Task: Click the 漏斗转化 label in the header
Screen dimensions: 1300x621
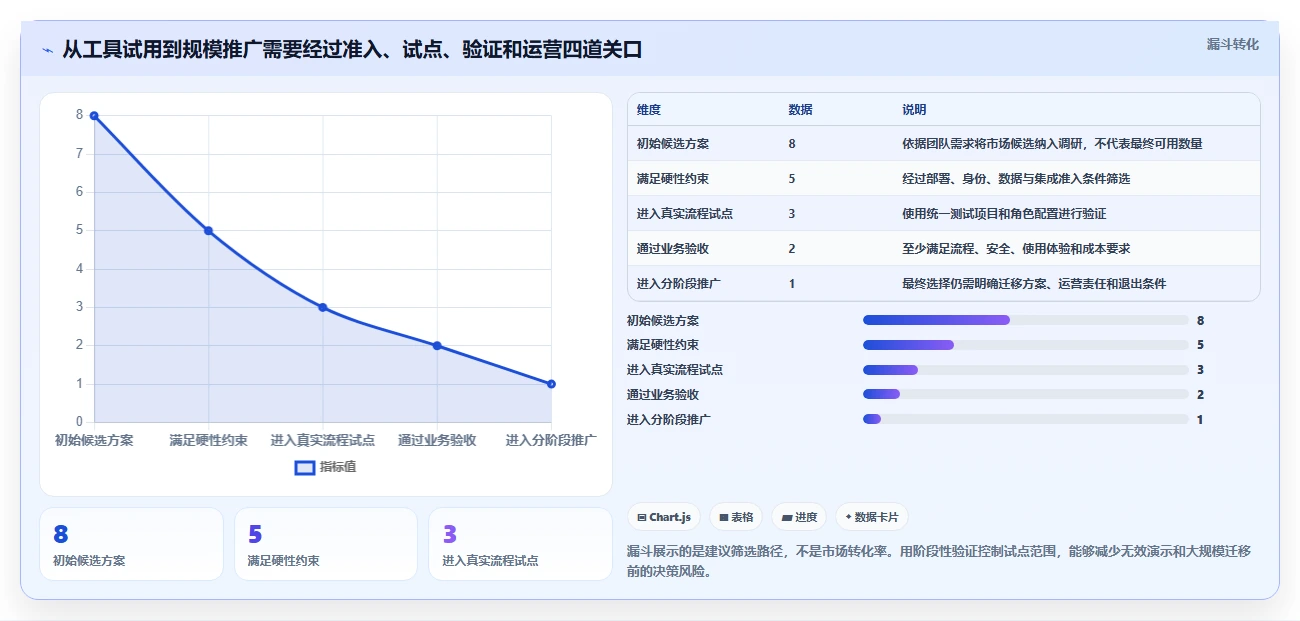Action: [x=1232, y=45]
